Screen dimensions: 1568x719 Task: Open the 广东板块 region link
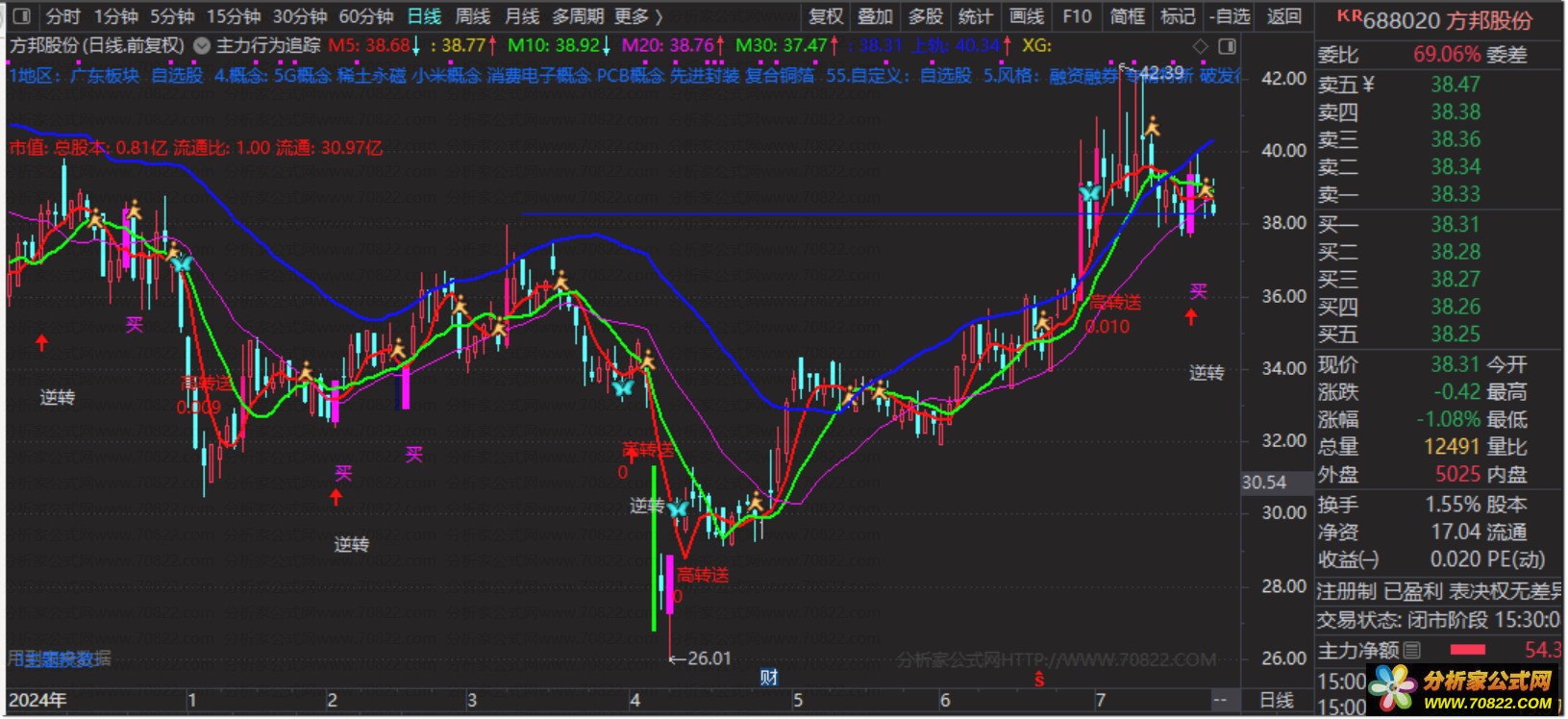pos(104,75)
